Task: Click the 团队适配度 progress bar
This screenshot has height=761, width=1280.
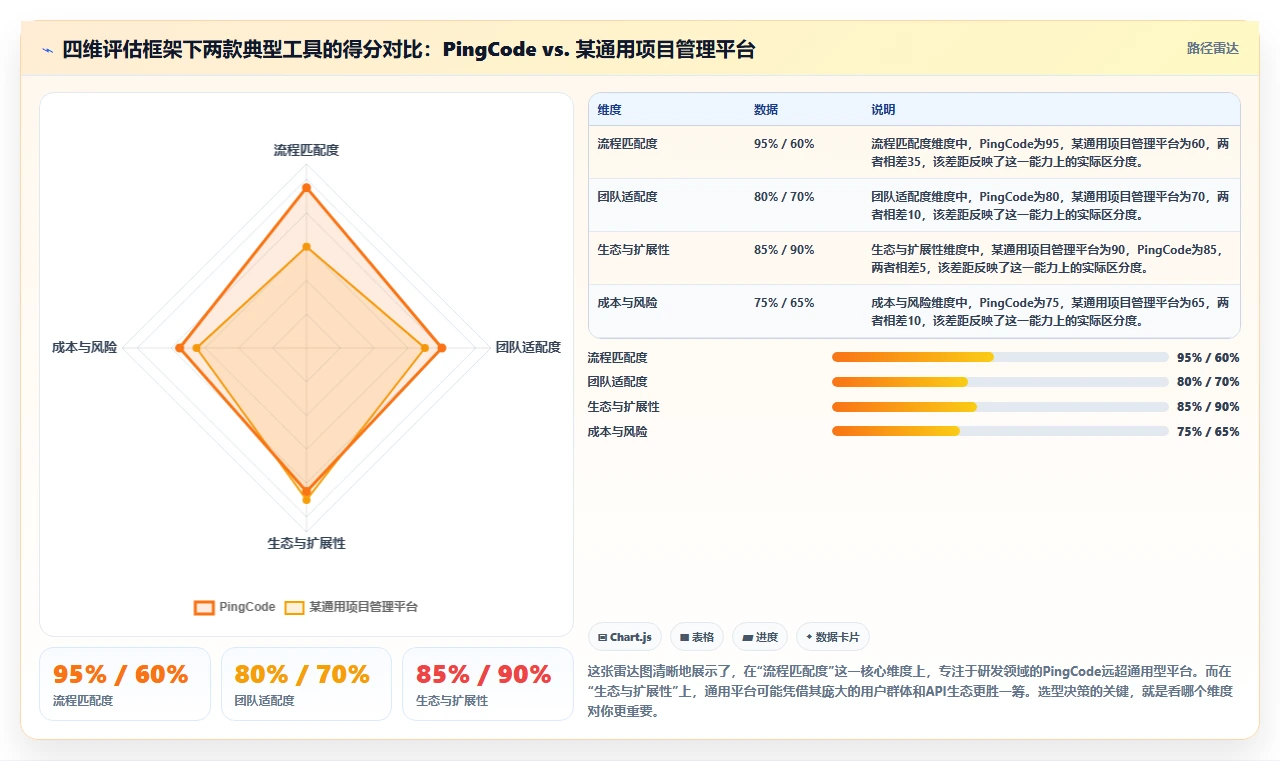Action: tap(1000, 382)
